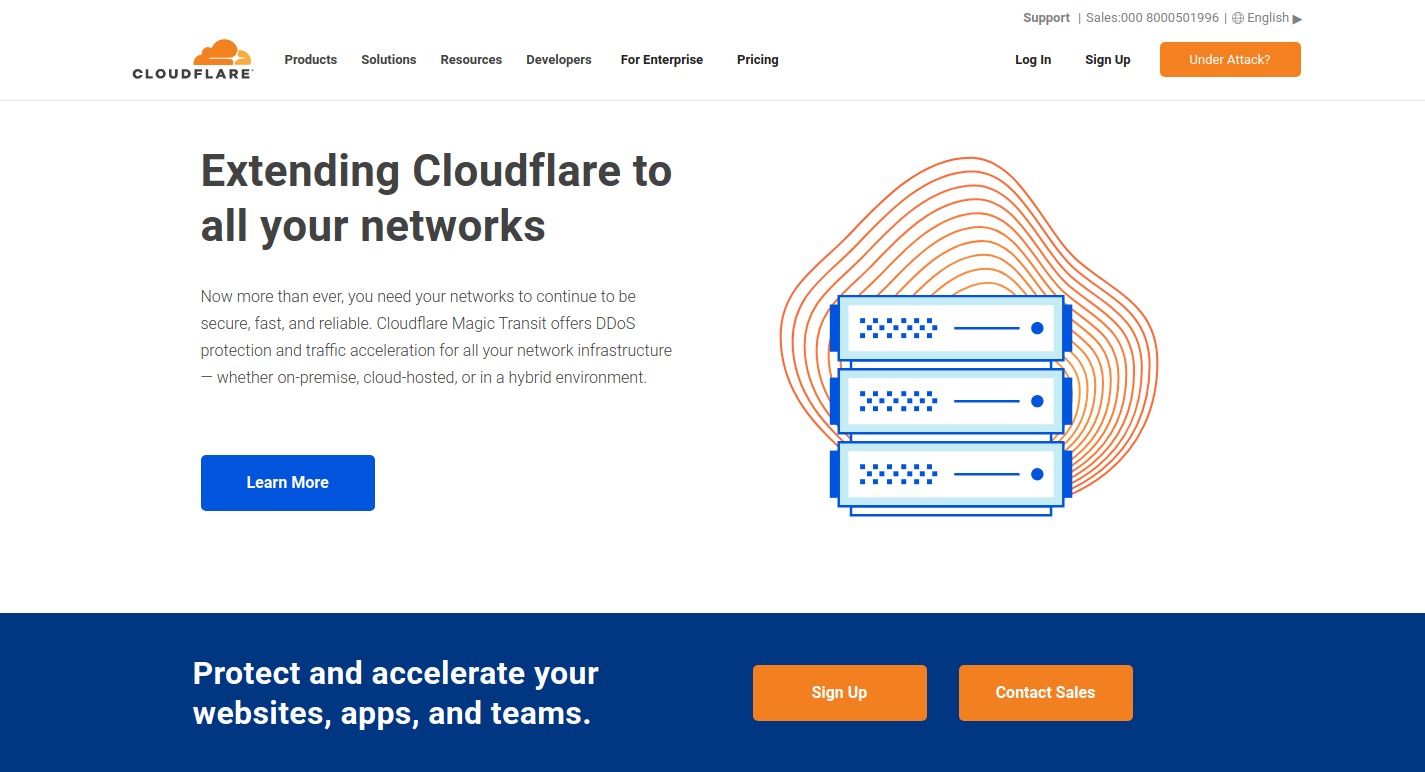Click Log In in the header
Viewport: 1425px width, 772px height.
pos(1033,60)
